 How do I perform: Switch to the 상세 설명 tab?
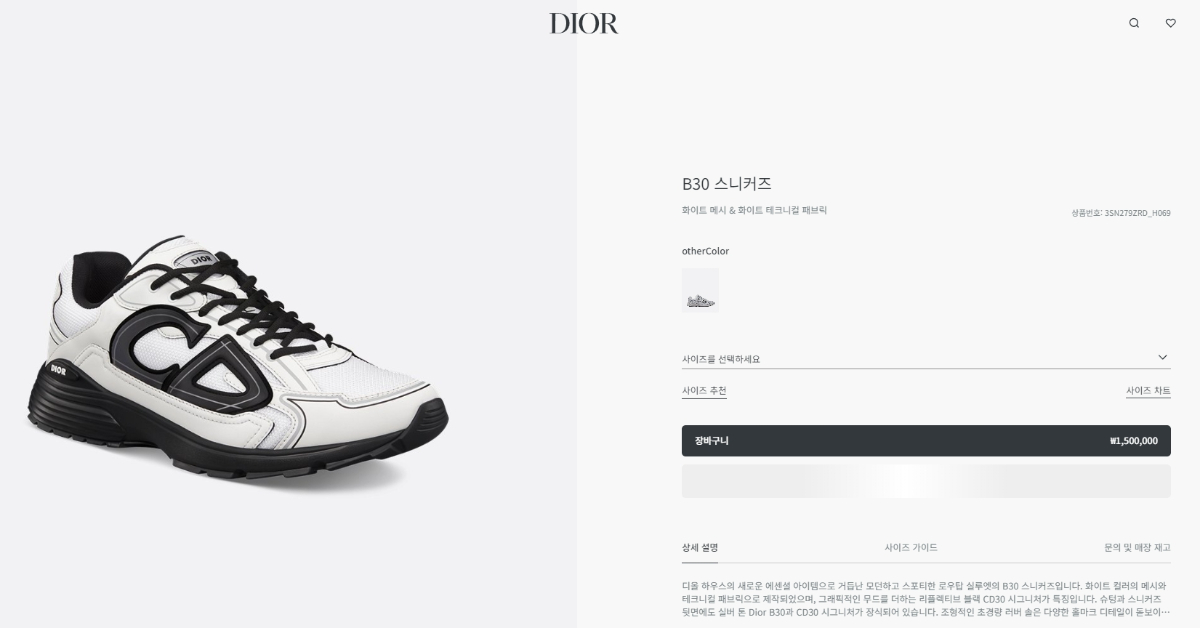(x=700, y=547)
